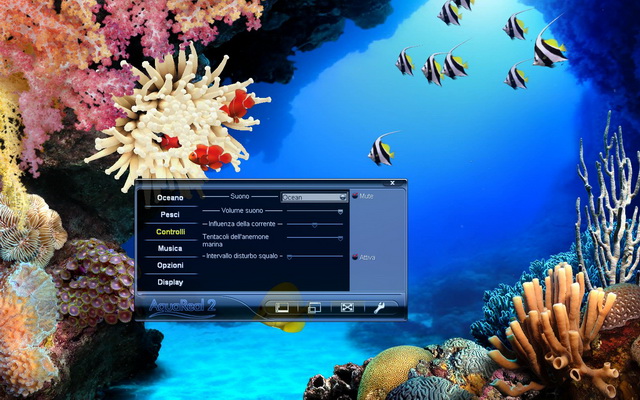This screenshot has height=400, width=640.
Task: Open the Suono dropdown showing Ocean
Action: pyautogui.click(x=314, y=197)
